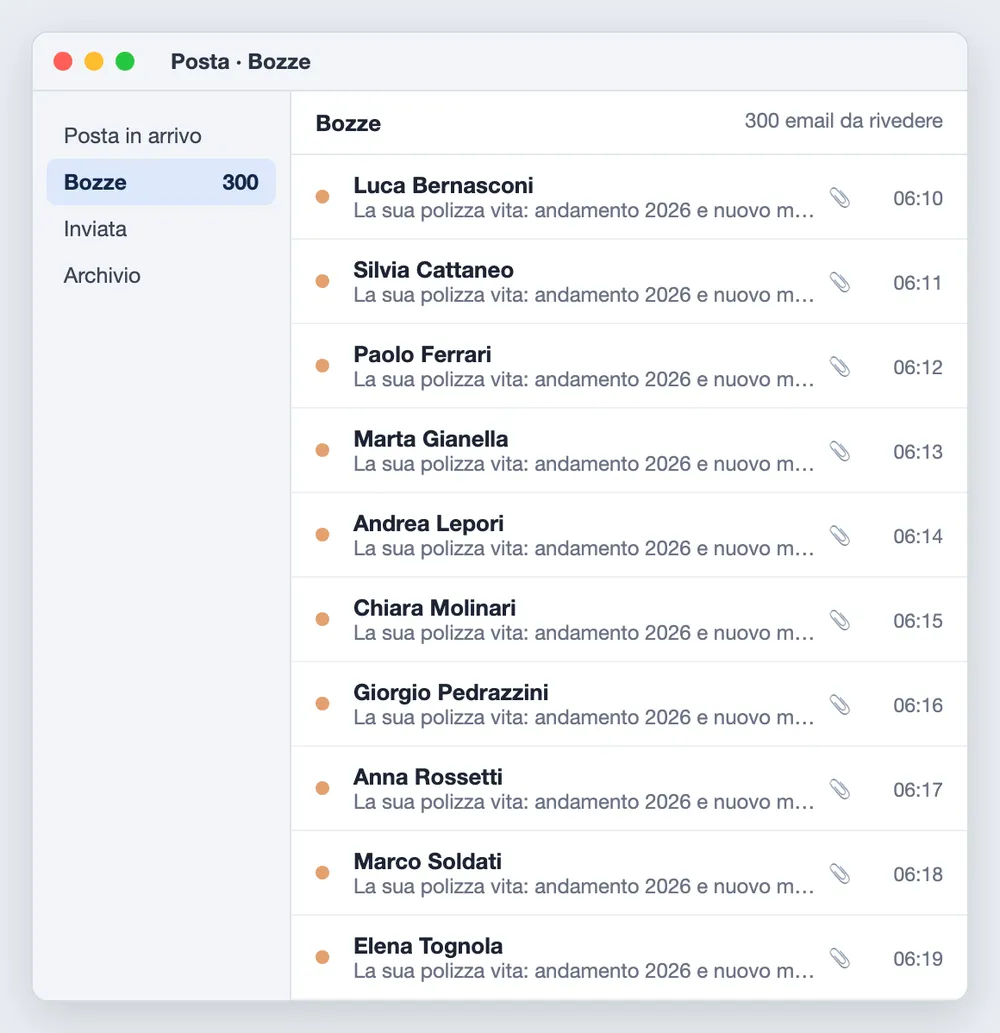Screen dimensions: 1000x1033
Task: Close the Posta window with red button
Action: tap(63, 61)
